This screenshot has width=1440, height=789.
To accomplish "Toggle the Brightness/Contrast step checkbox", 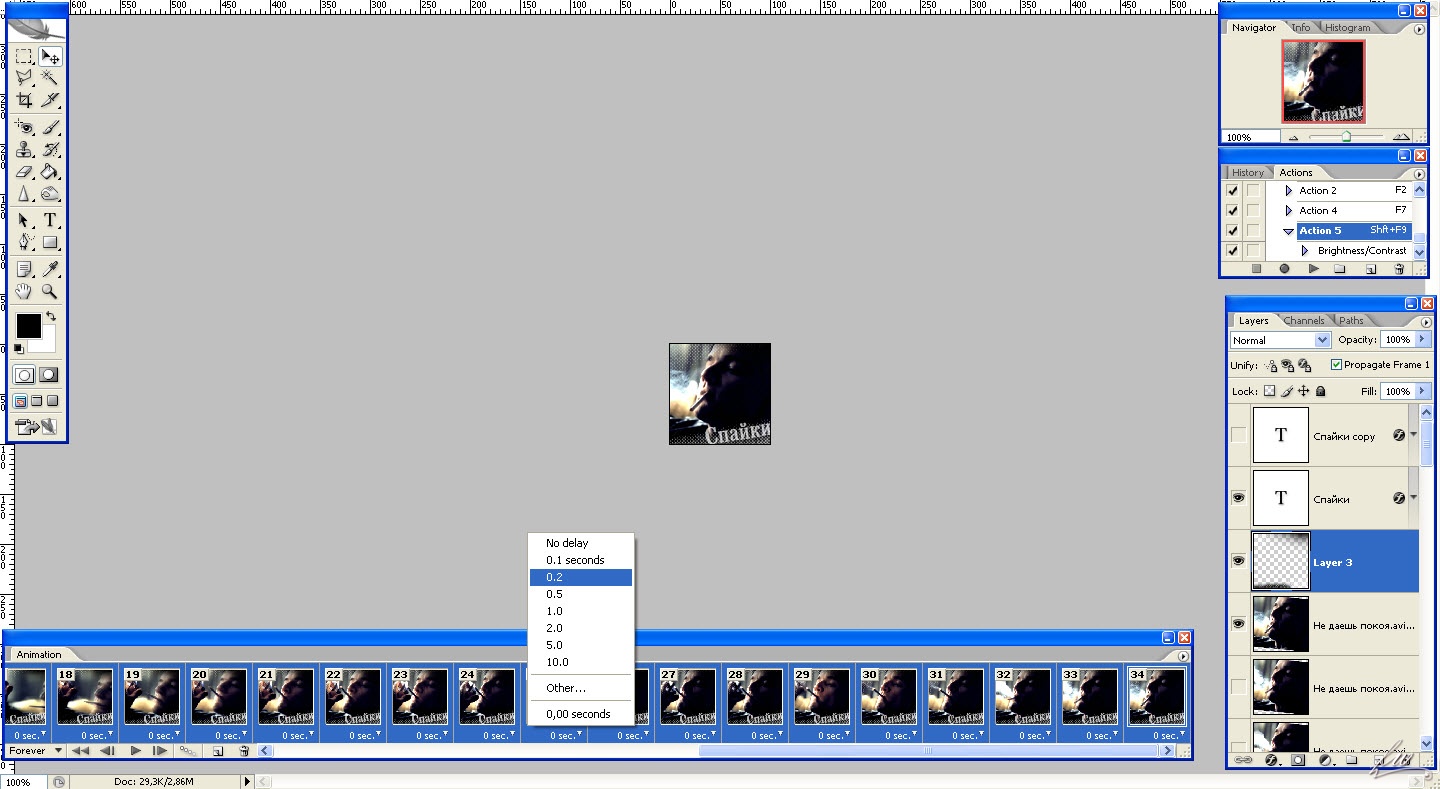I will pyautogui.click(x=1232, y=250).
